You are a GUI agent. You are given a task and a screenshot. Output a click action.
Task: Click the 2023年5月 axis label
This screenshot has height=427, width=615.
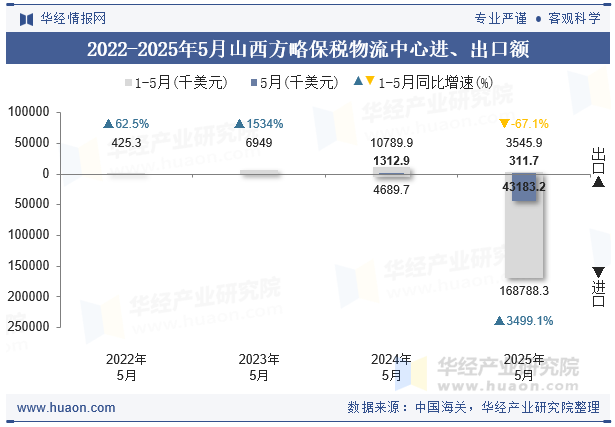(259, 367)
